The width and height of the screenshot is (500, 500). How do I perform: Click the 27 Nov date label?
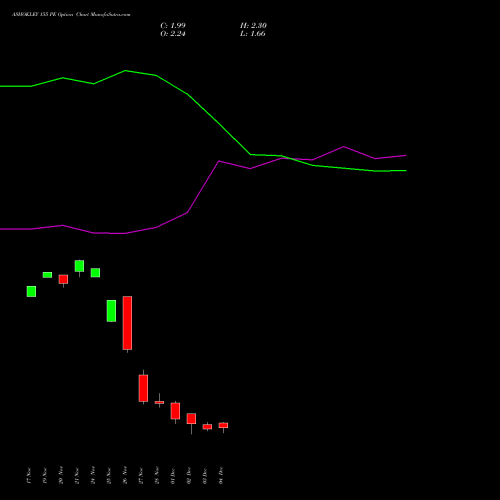click(141, 476)
